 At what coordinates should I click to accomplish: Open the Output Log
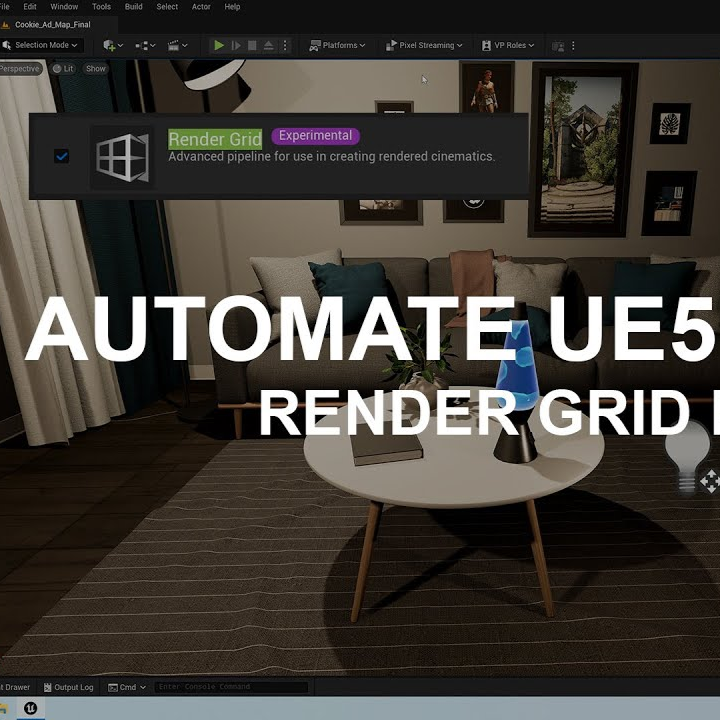[x=68, y=687]
